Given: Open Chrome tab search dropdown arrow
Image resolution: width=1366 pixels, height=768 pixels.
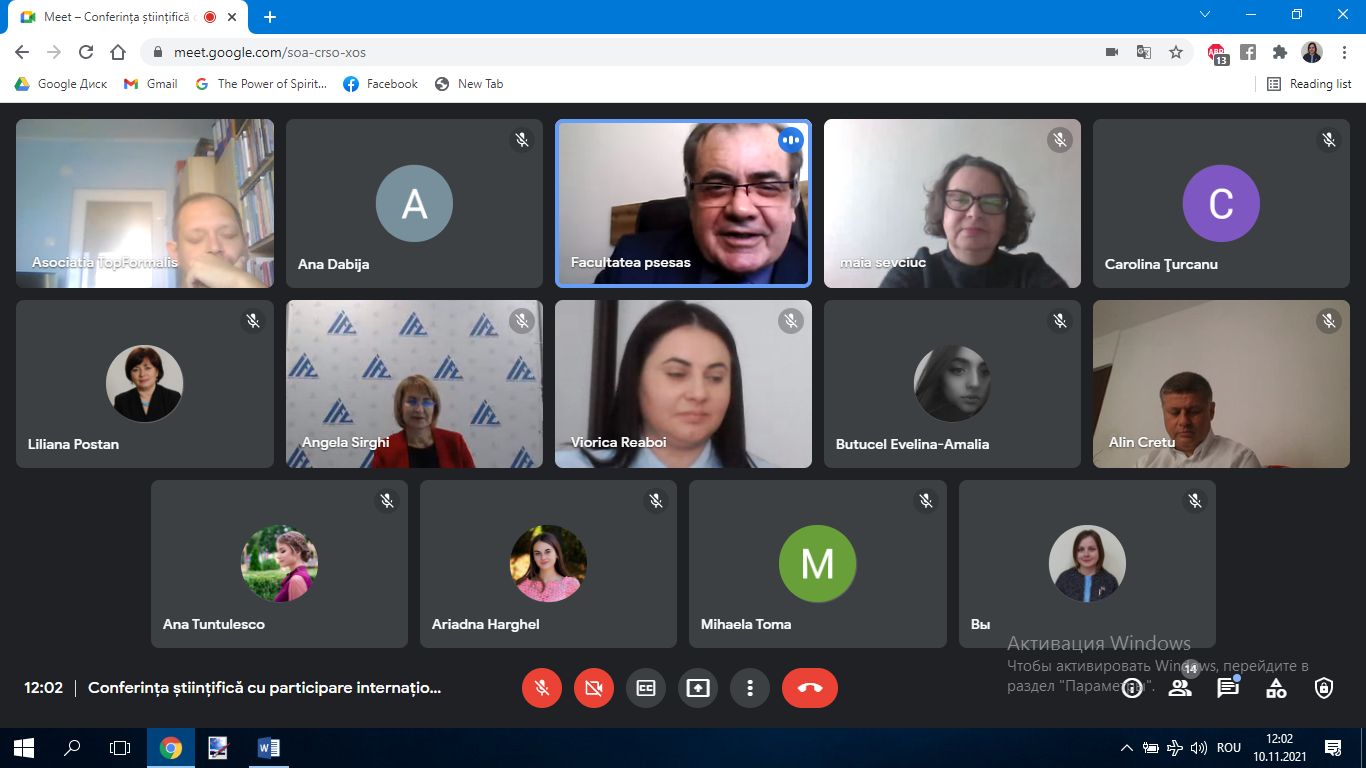Looking at the screenshot, I should pyautogui.click(x=1205, y=15).
